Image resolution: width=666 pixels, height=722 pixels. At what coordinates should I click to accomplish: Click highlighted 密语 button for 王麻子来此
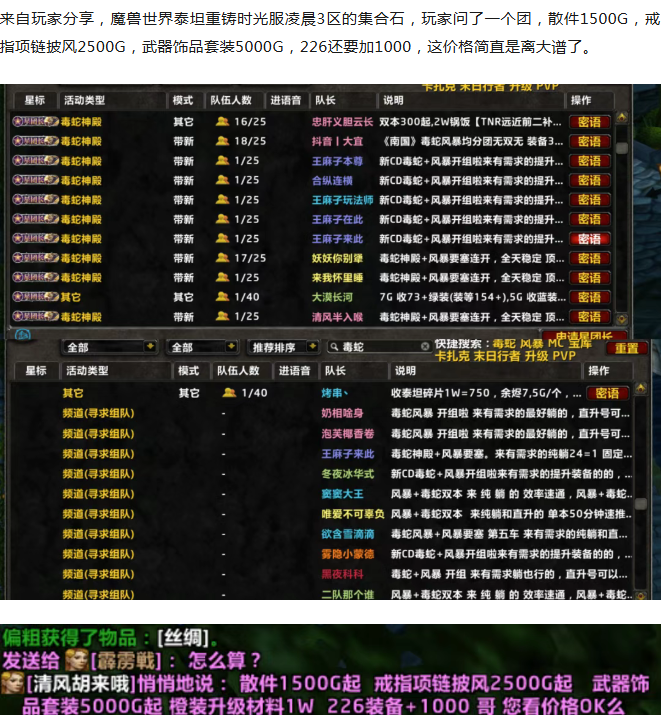[x=589, y=239]
